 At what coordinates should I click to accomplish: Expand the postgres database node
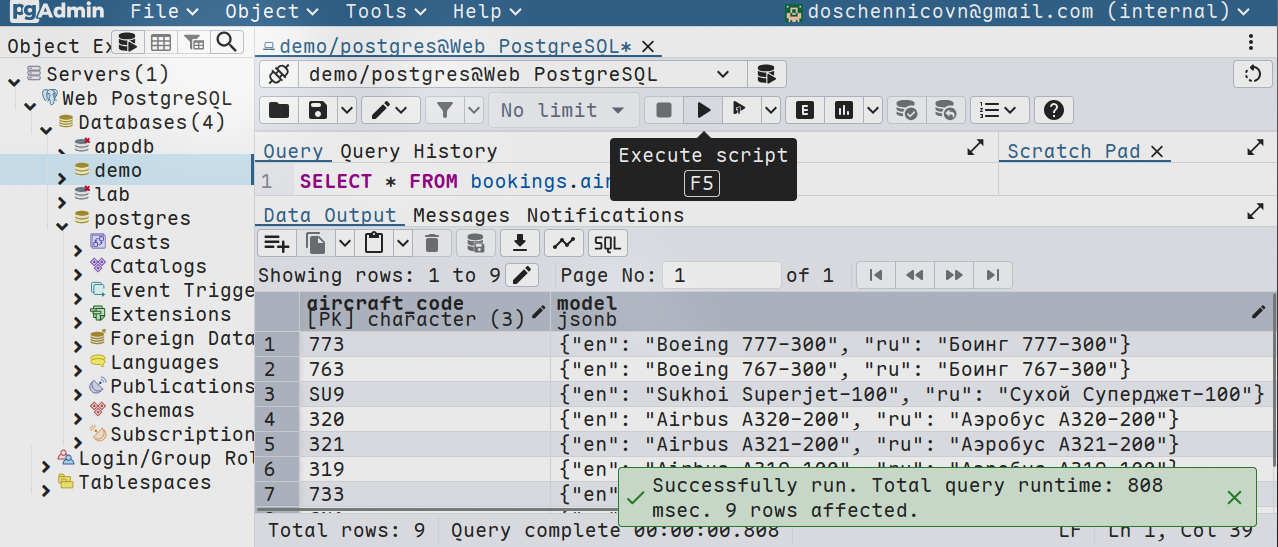[x=63, y=219]
